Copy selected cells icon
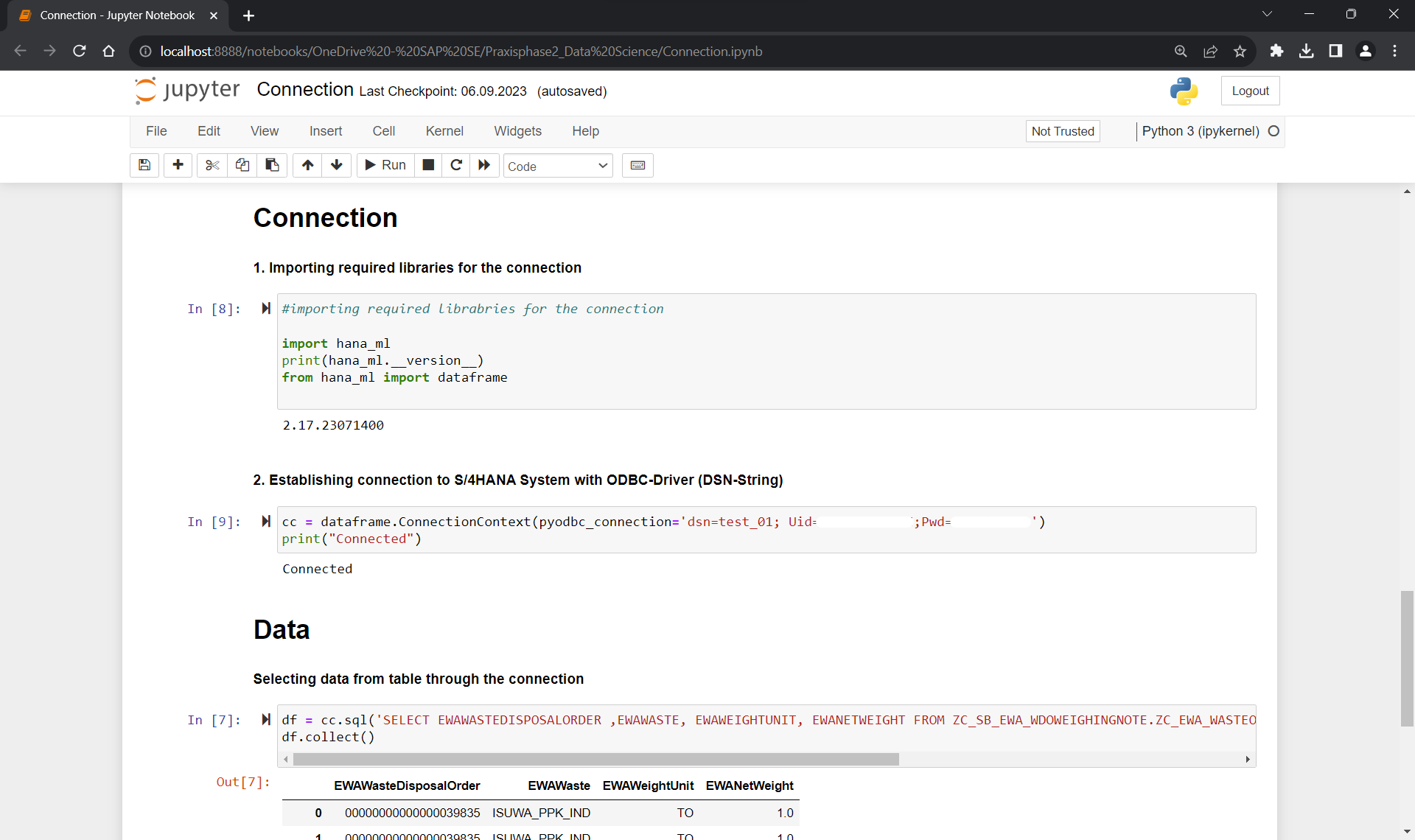Screen dimensions: 1415x840 click(x=242, y=165)
